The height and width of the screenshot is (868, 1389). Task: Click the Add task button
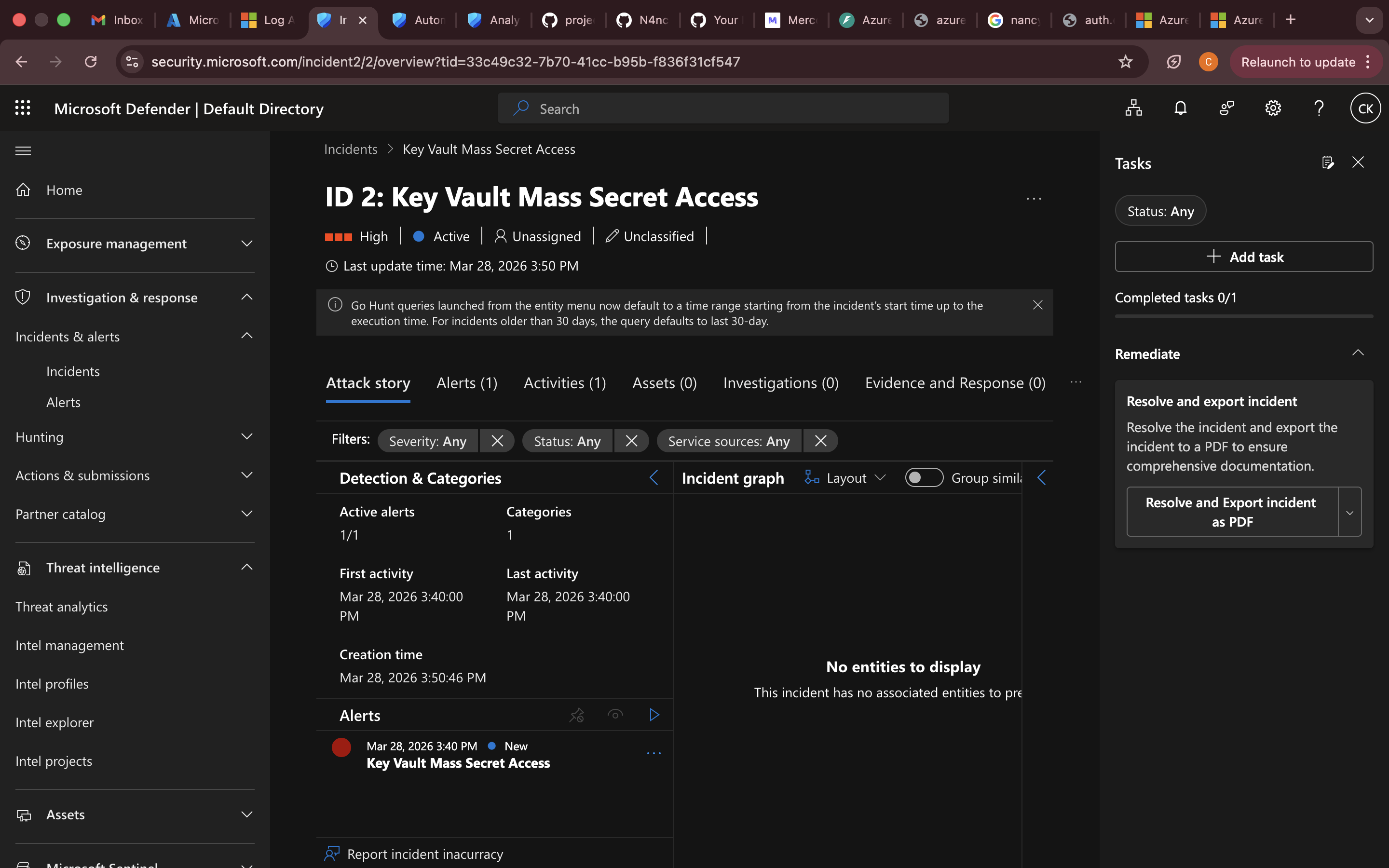click(x=1243, y=257)
